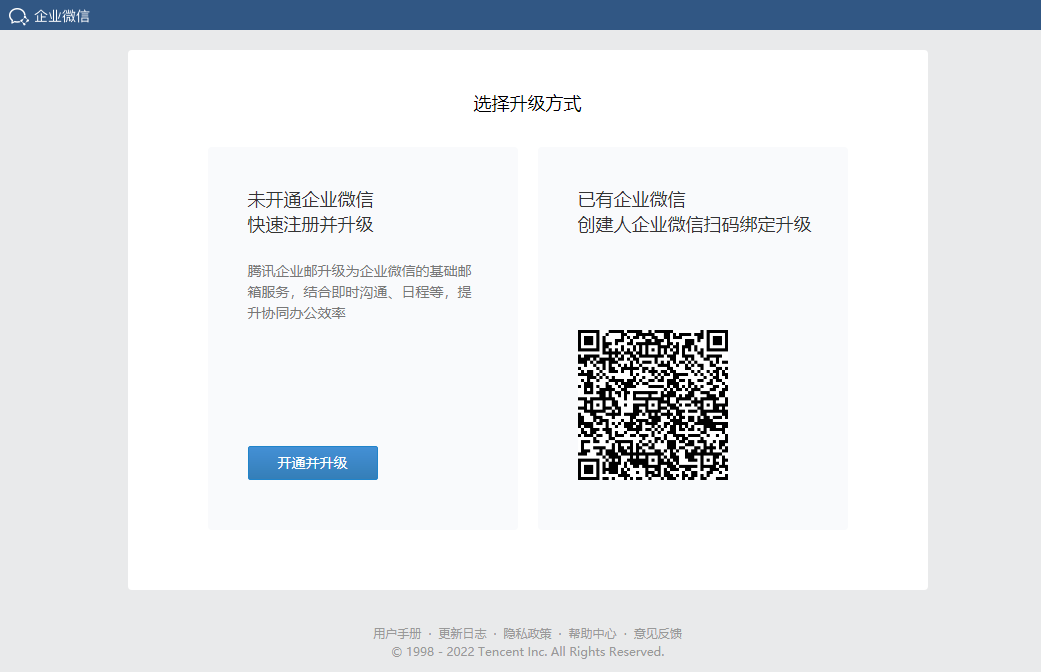1041x672 pixels.
Task: Click the 已有企业微信 heading line
Action: [x=631, y=199]
